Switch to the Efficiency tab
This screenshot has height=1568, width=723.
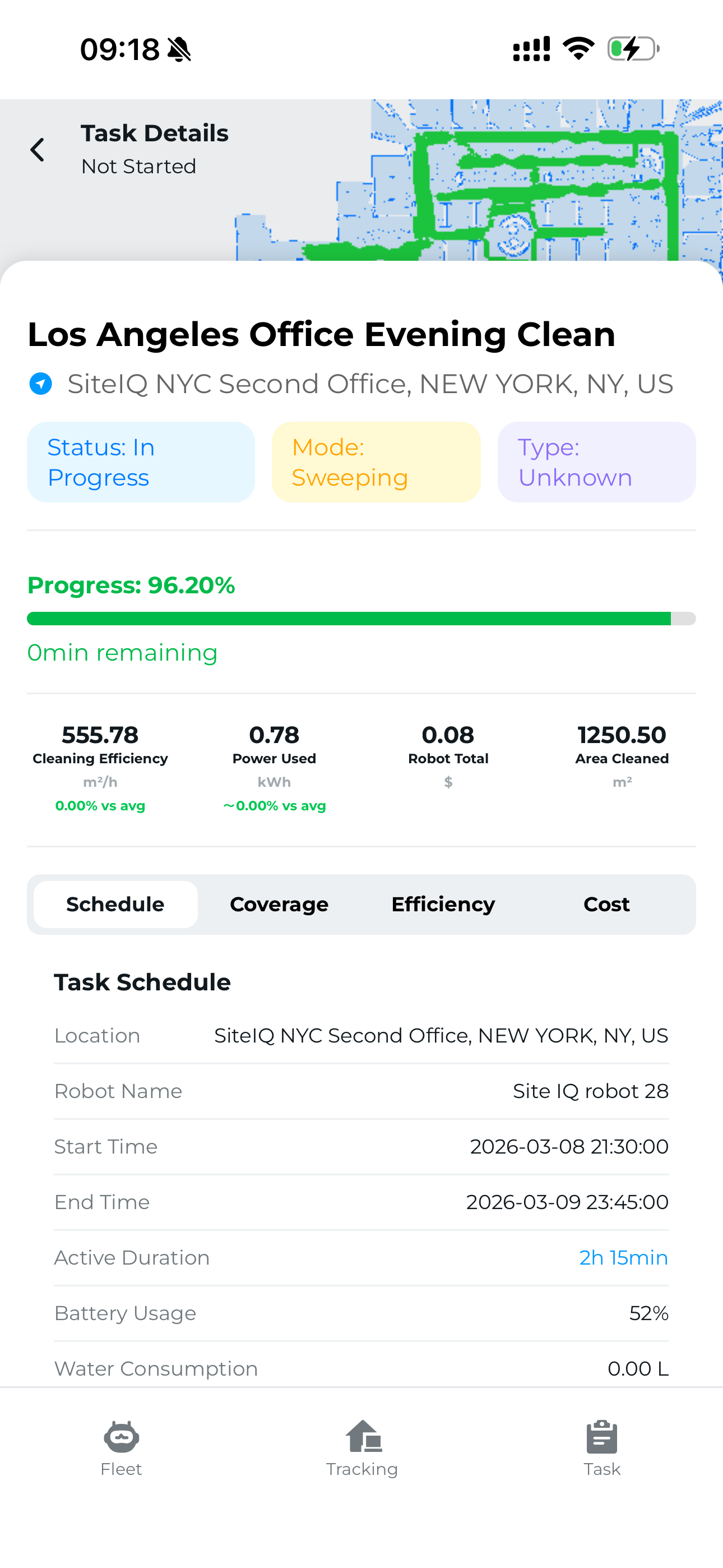coord(443,904)
